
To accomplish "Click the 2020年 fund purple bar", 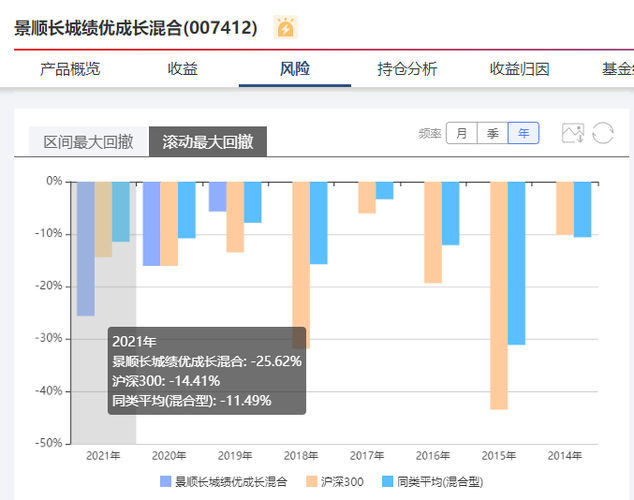I will 152,224.
